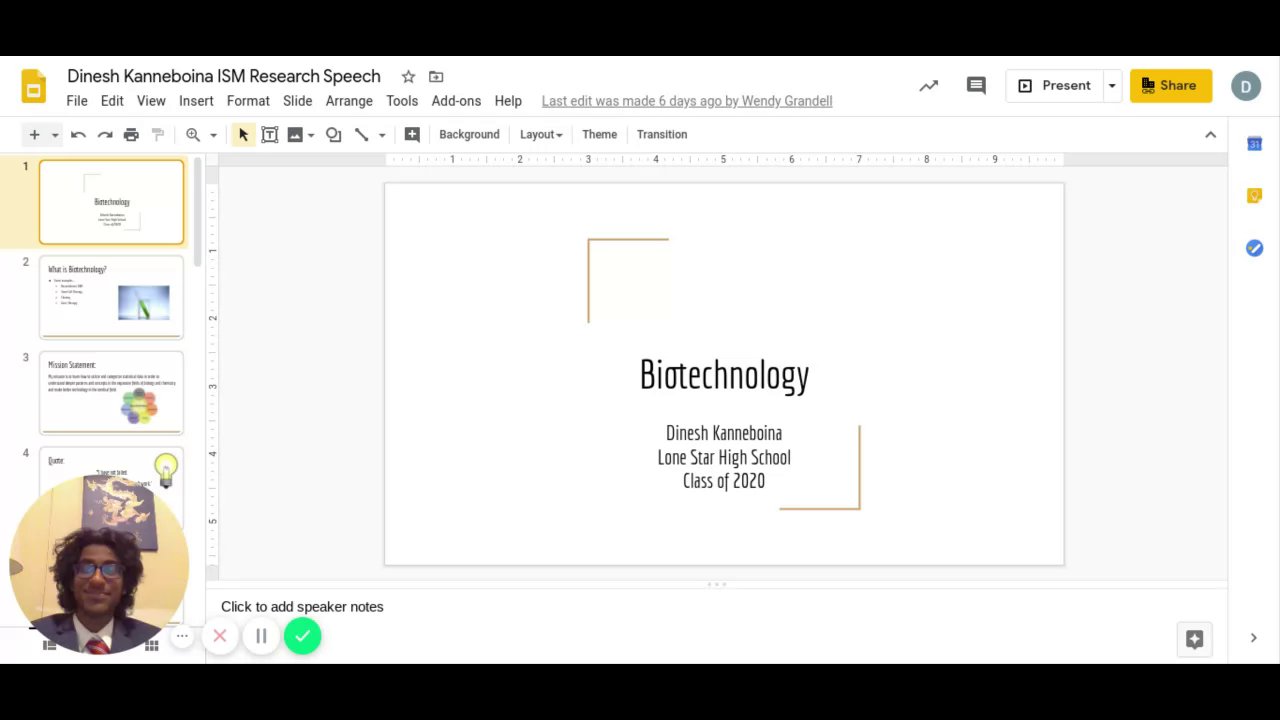Viewport: 1280px width, 720px height.
Task: Open the Help menu
Action: coord(508,101)
